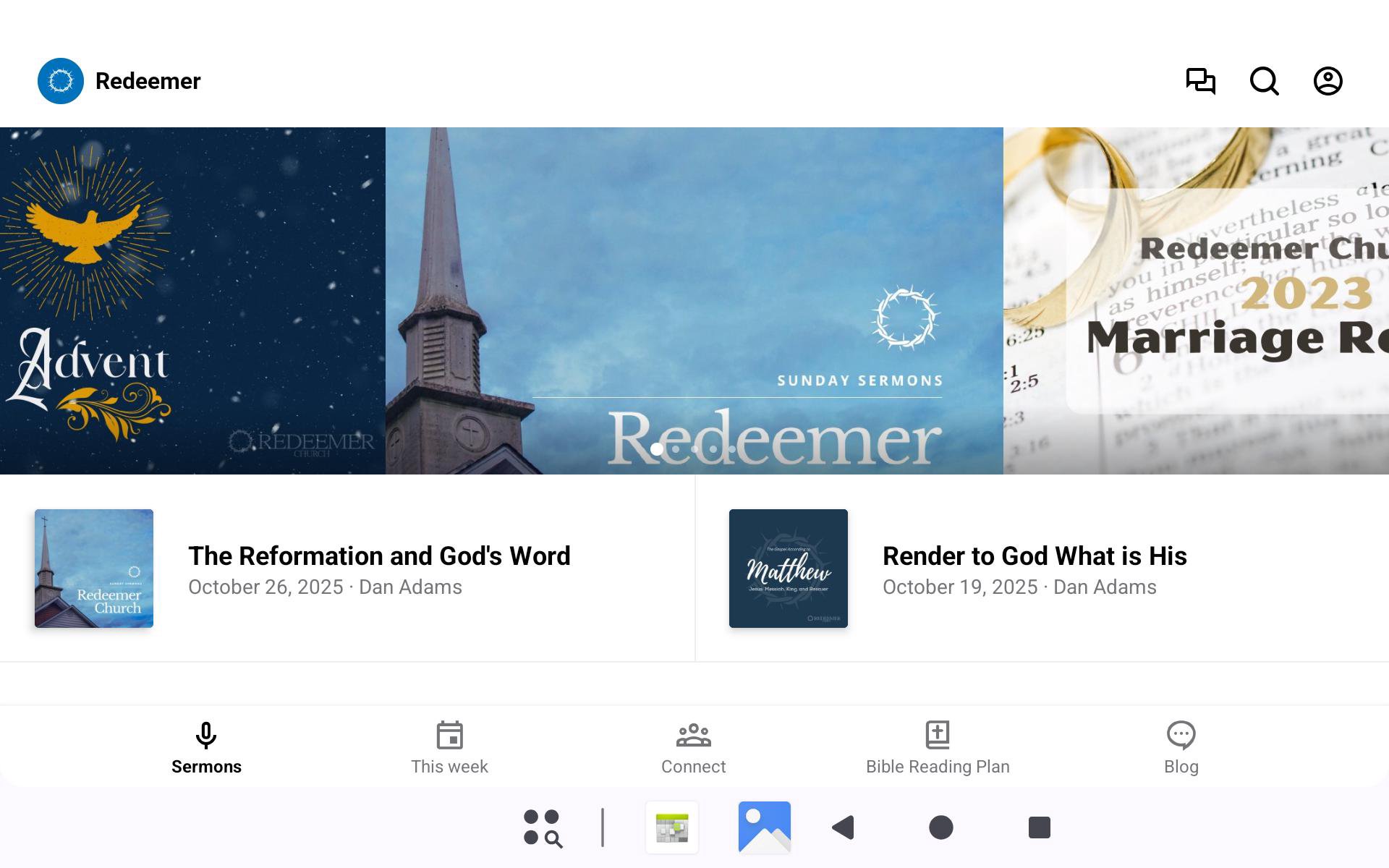Open search with the magnifier icon

(1264, 81)
